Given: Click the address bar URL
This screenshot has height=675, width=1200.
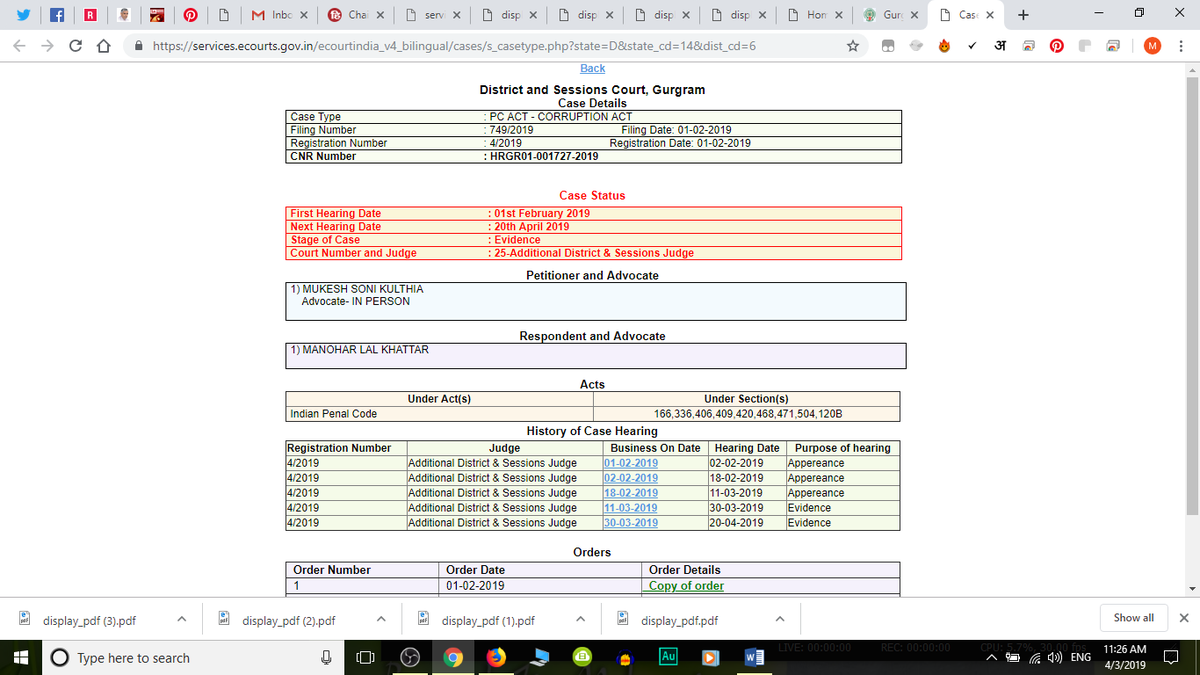Looking at the screenshot, I should [x=455, y=46].
